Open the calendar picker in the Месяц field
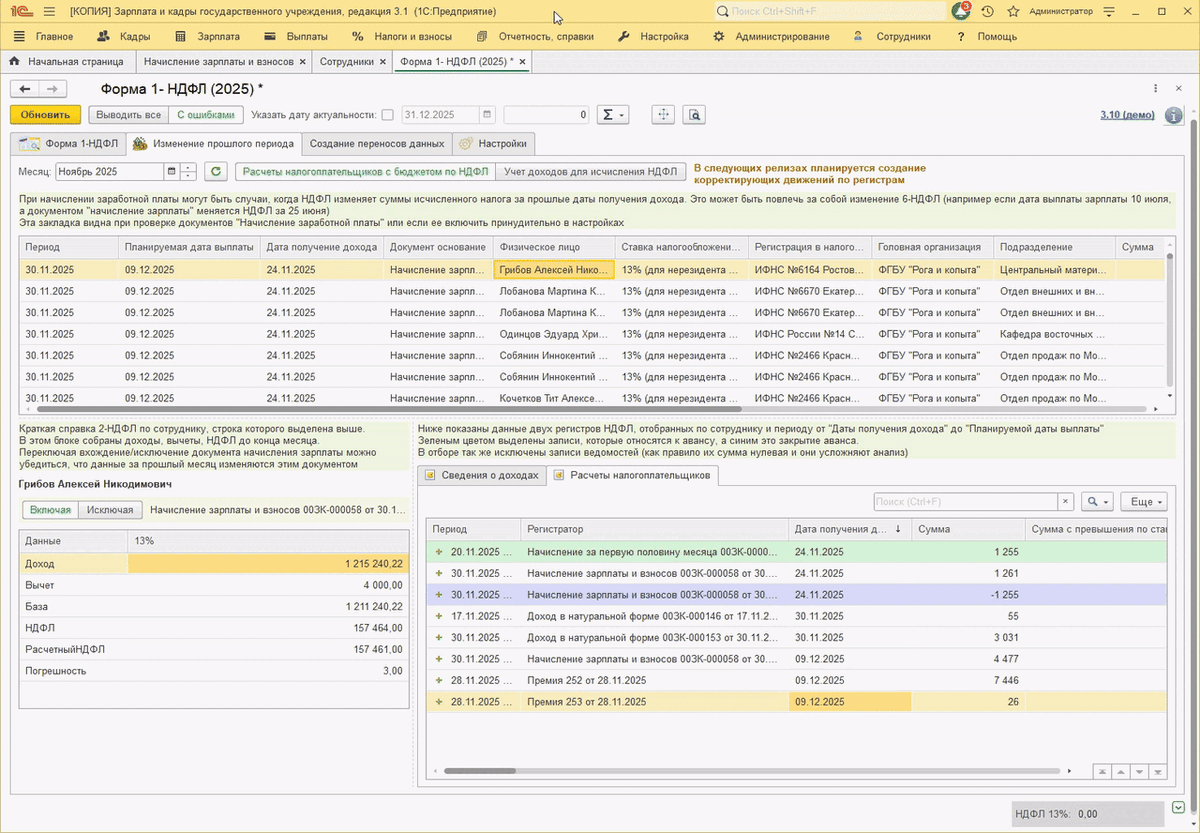Image resolution: width=1200 pixels, height=833 pixels. [171, 171]
